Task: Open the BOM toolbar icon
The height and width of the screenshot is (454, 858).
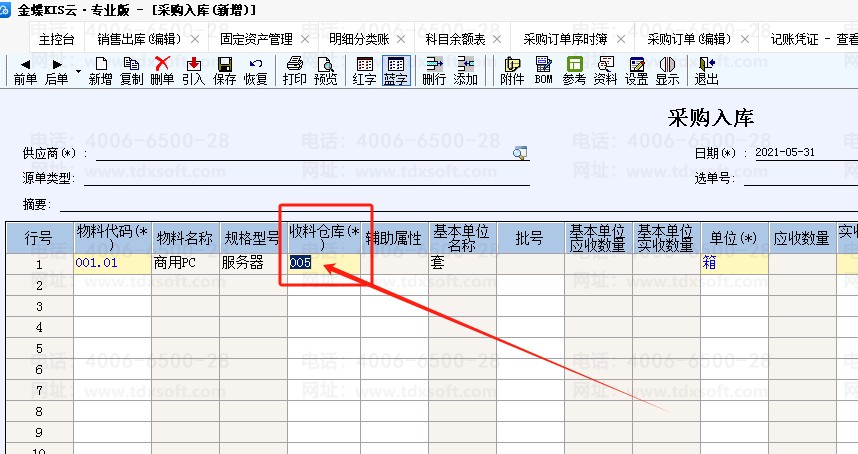Action: pyautogui.click(x=543, y=70)
